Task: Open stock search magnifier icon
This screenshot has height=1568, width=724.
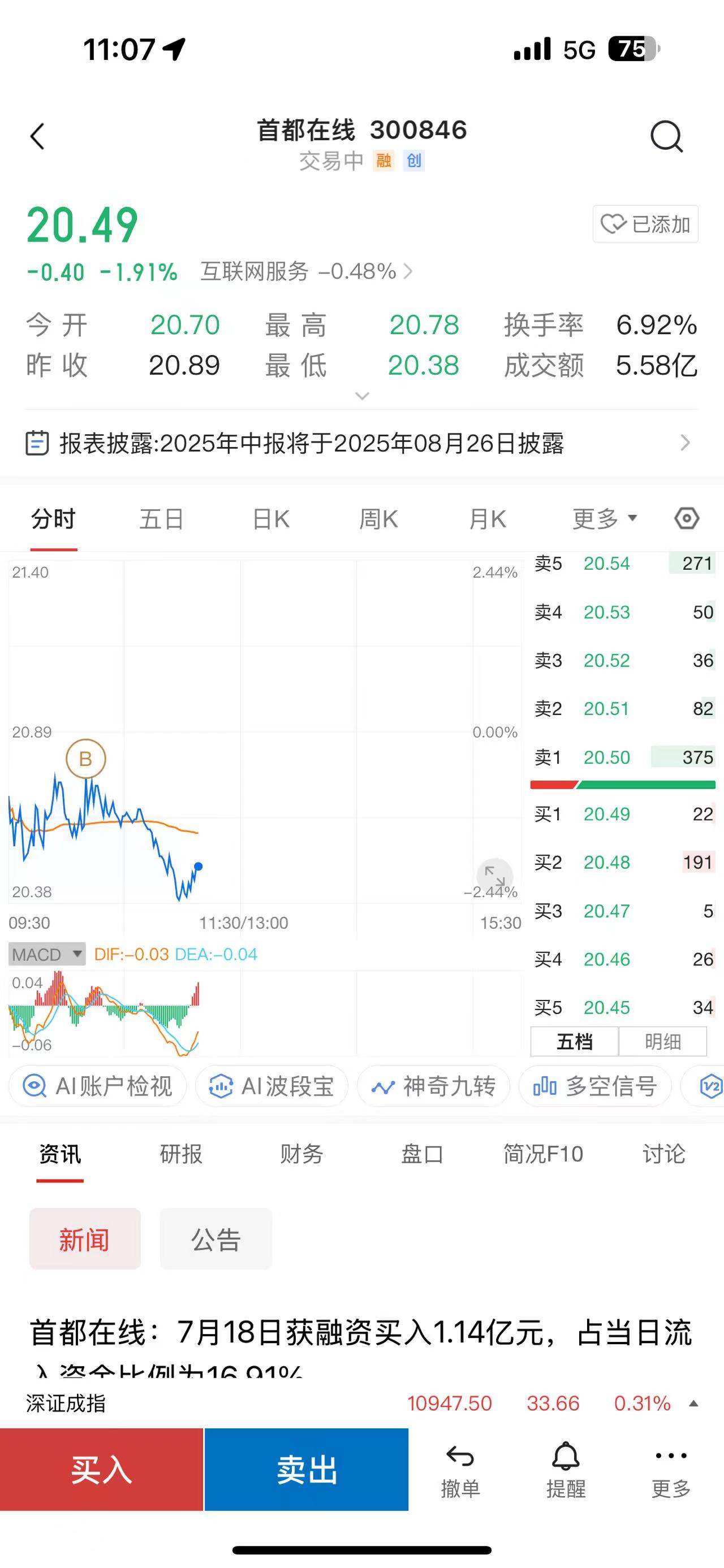Action: click(x=666, y=136)
